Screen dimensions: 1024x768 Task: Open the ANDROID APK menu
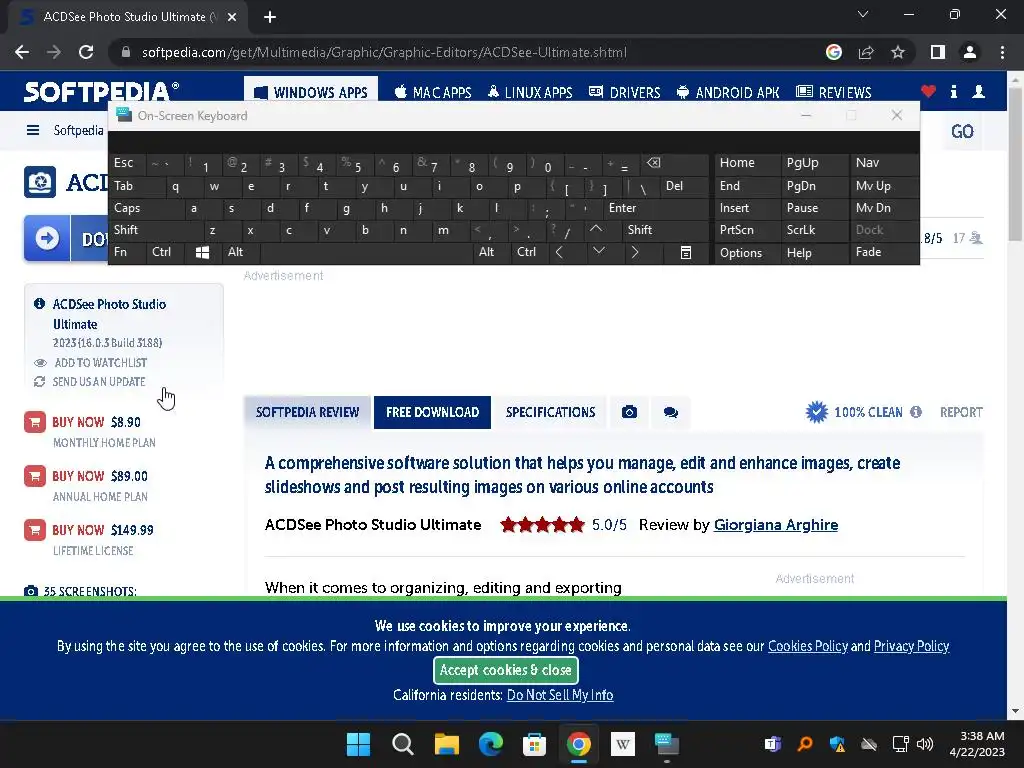(x=728, y=92)
